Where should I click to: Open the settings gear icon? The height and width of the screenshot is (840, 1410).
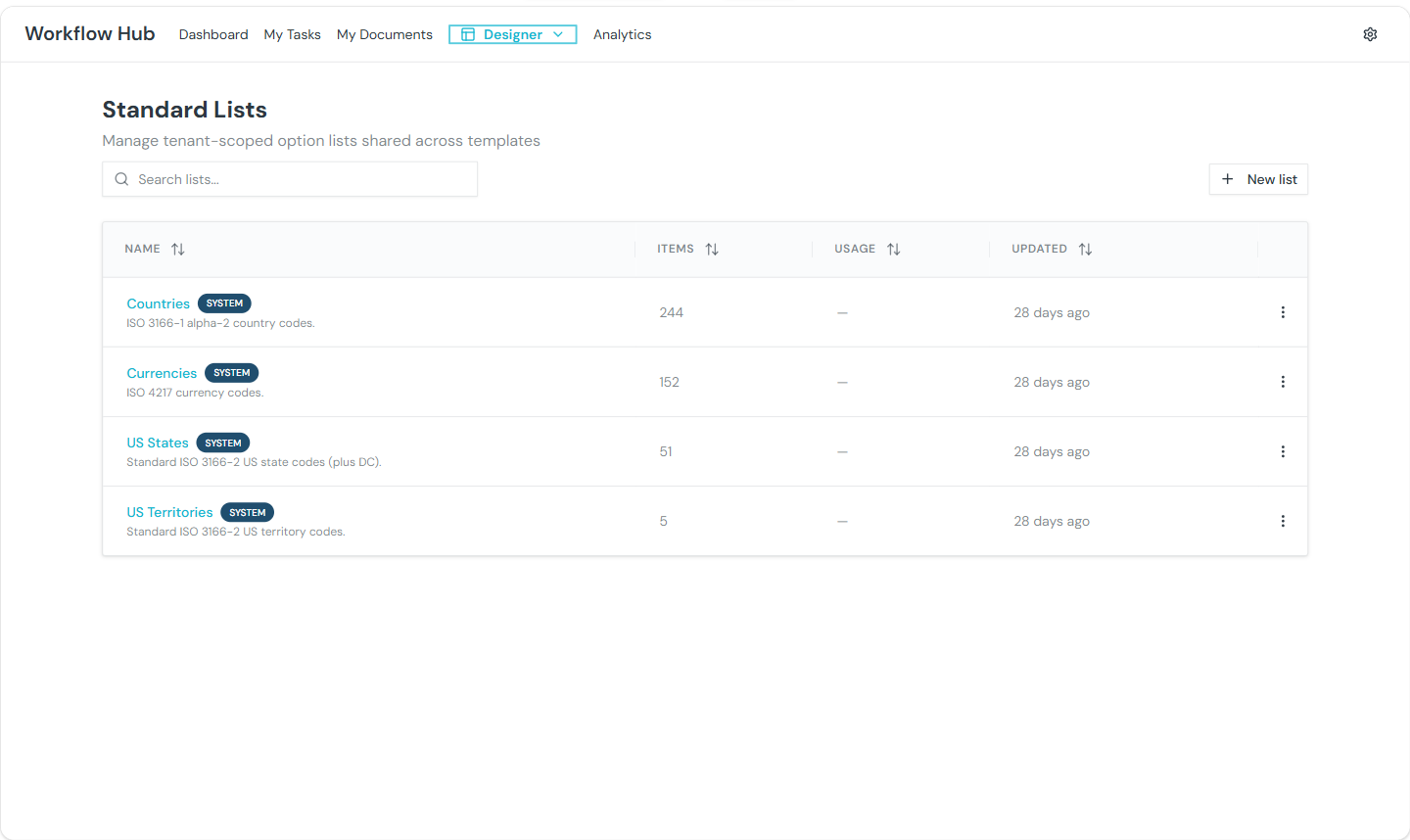pos(1370,34)
